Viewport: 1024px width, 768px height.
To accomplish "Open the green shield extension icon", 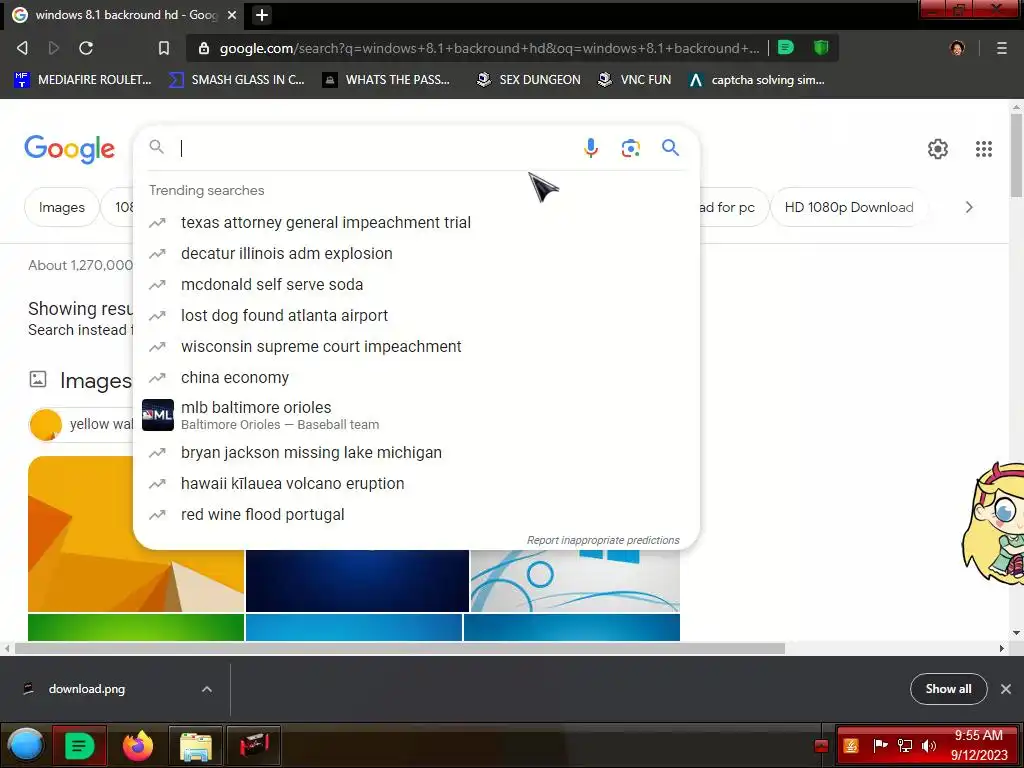I will [821, 47].
